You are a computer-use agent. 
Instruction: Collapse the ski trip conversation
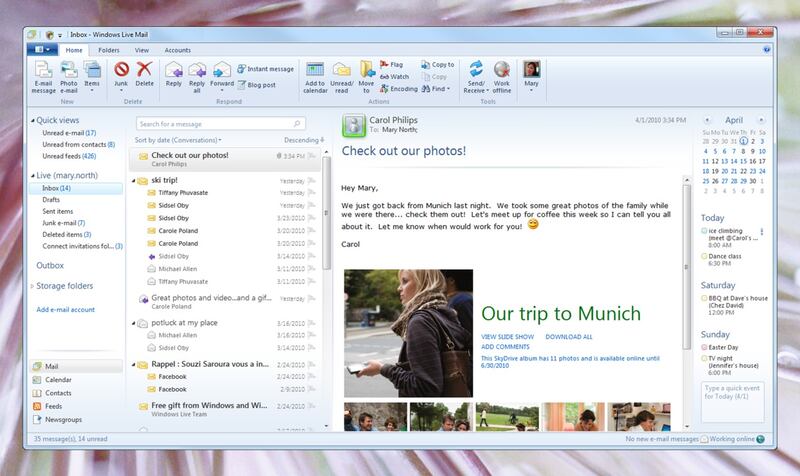pos(133,181)
